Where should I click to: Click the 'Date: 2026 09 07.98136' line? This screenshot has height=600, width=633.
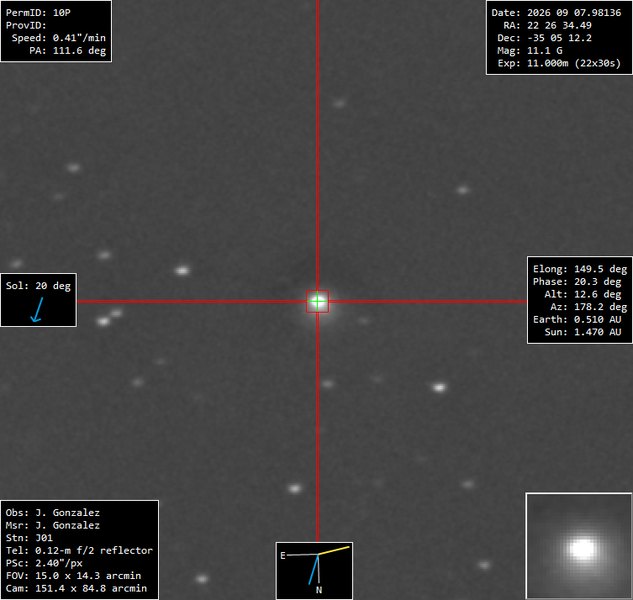click(x=556, y=13)
